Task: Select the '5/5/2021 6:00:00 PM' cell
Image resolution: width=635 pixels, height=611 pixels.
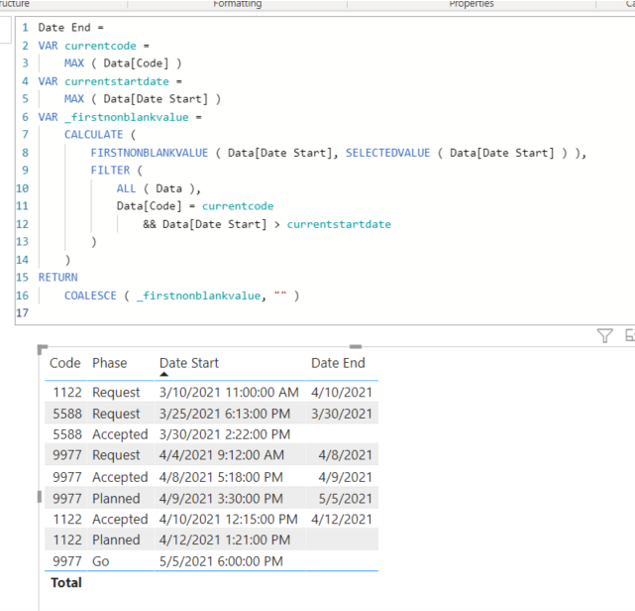Action: [x=221, y=561]
